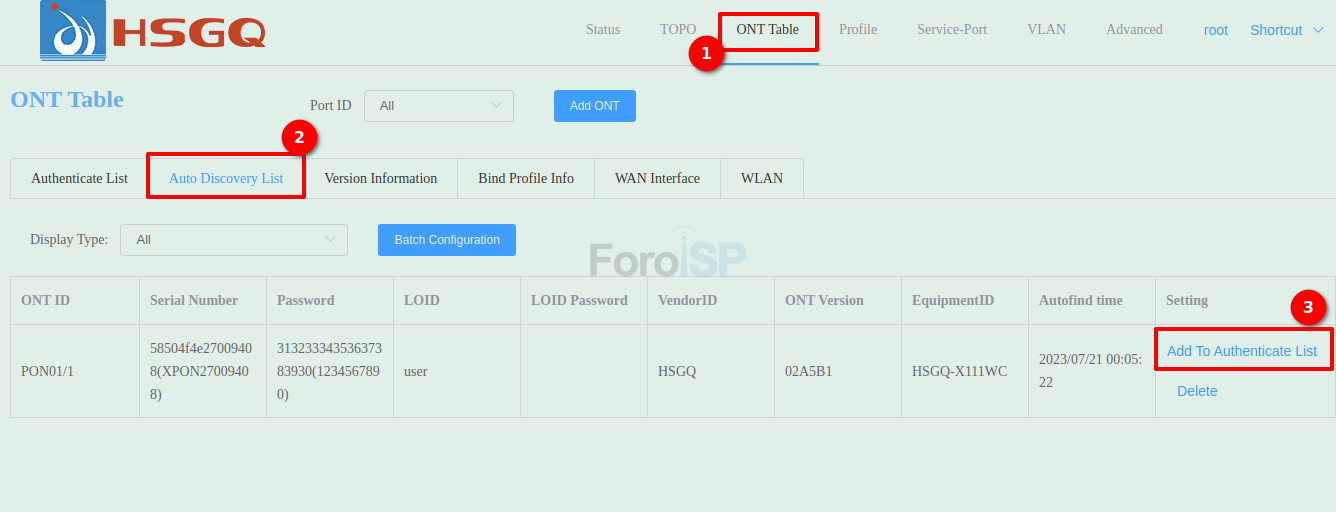The height and width of the screenshot is (512, 1336).
Task: Open the Advanced menu
Action: point(1133,30)
